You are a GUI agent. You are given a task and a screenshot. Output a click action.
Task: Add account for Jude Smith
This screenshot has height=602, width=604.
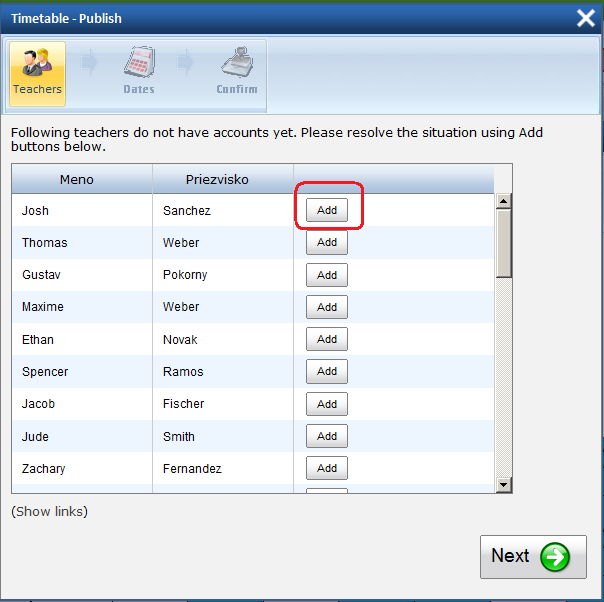[327, 436]
